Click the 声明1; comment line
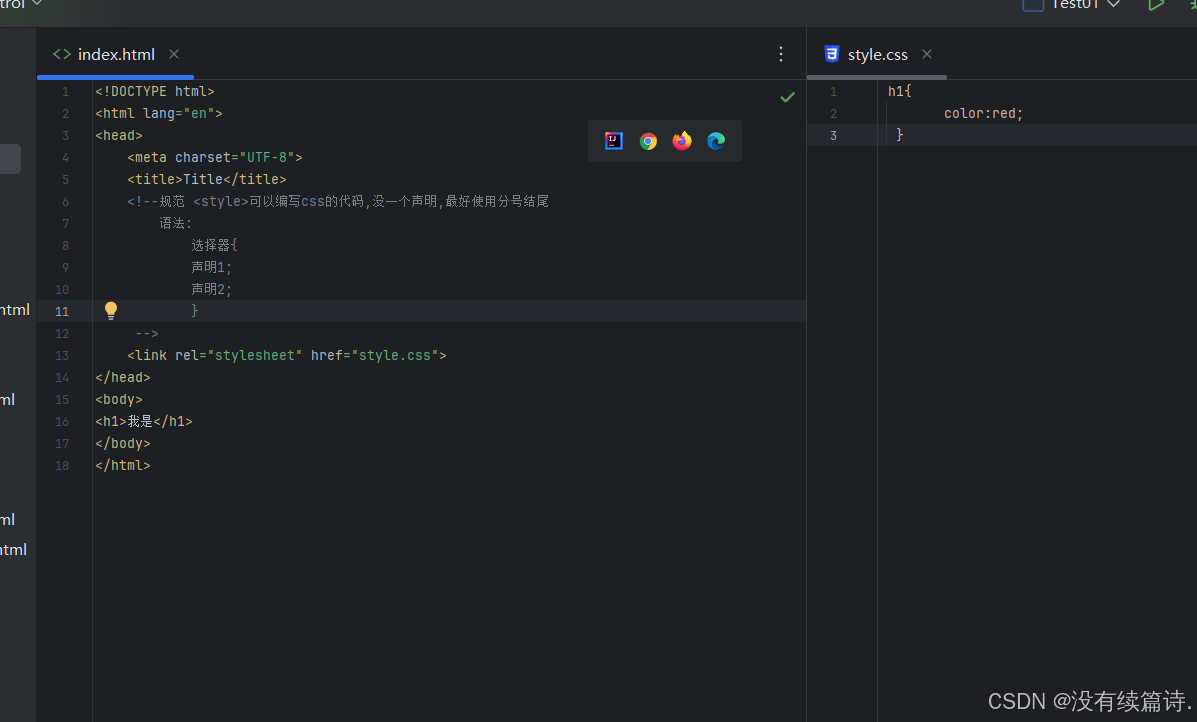Image resolution: width=1197 pixels, height=722 pixels. click(211, 268)
